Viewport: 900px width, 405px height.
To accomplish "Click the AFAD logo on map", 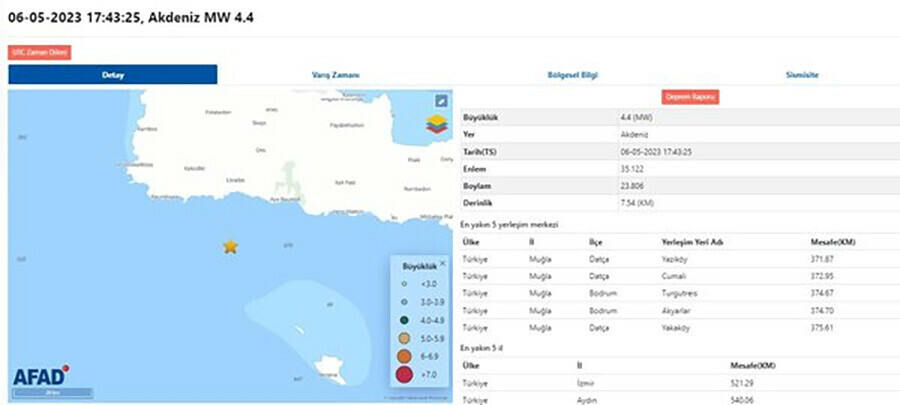I will pos(40,377).
